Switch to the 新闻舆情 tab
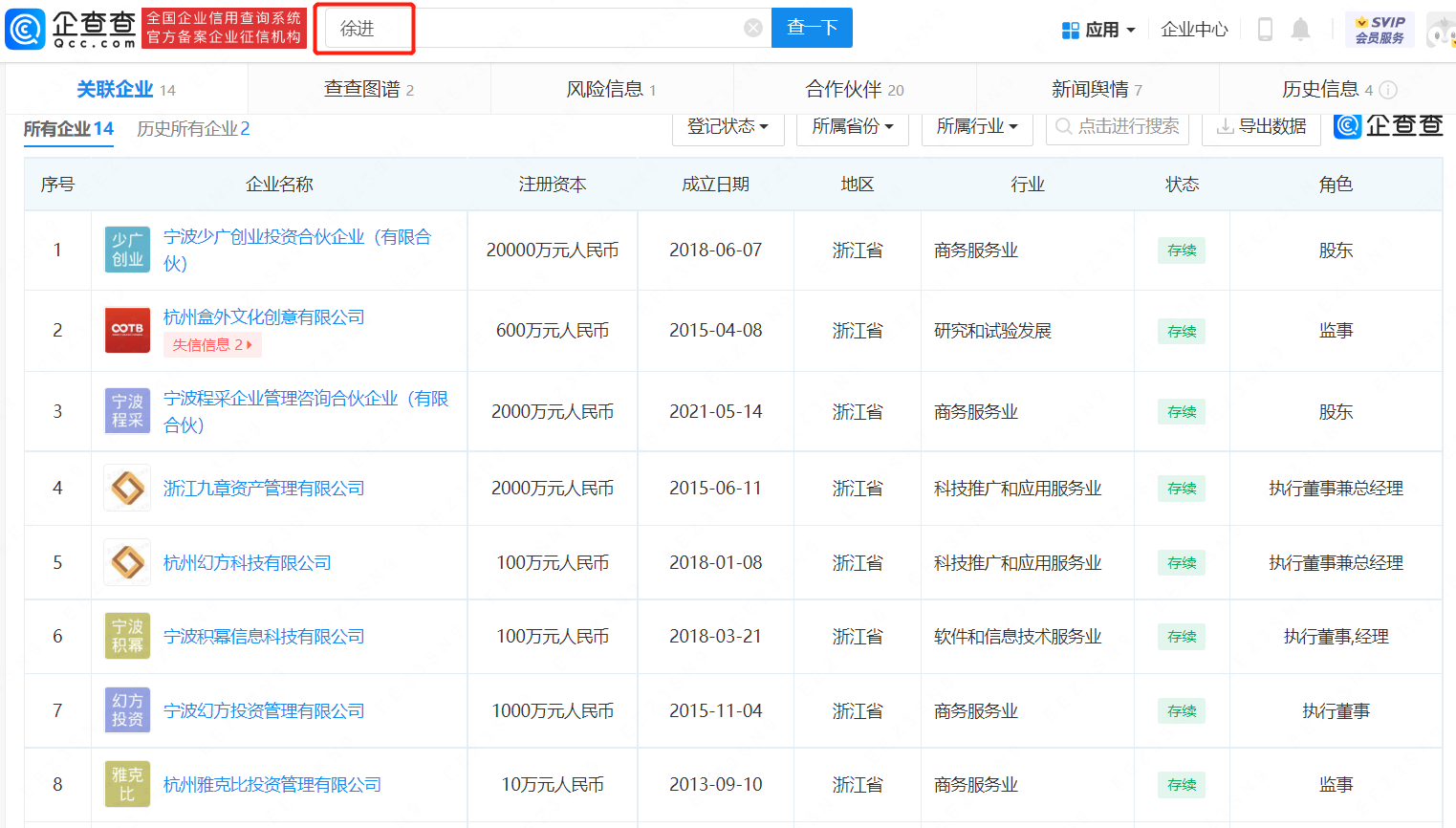Image resolution: width=1456 pixels, height=828 pixels. (x=1097, y=90)
